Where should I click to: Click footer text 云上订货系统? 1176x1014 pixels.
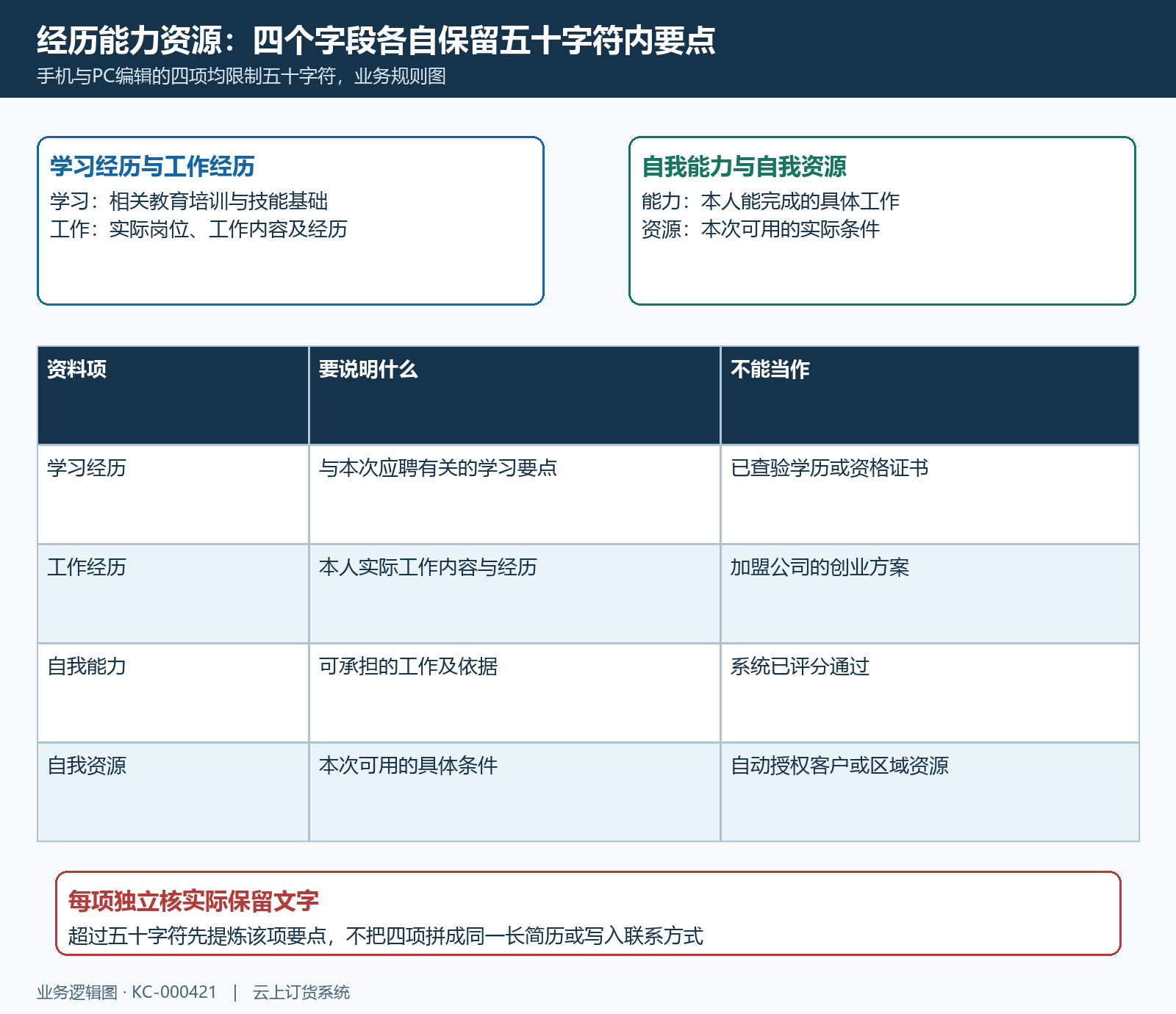pos(301,993)
